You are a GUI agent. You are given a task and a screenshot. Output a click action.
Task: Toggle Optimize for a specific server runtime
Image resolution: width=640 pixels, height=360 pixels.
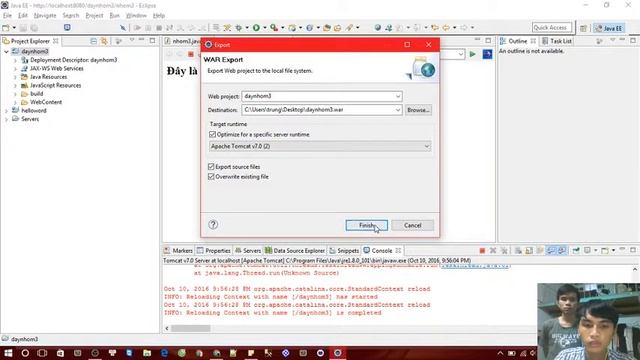click(212, 134)
